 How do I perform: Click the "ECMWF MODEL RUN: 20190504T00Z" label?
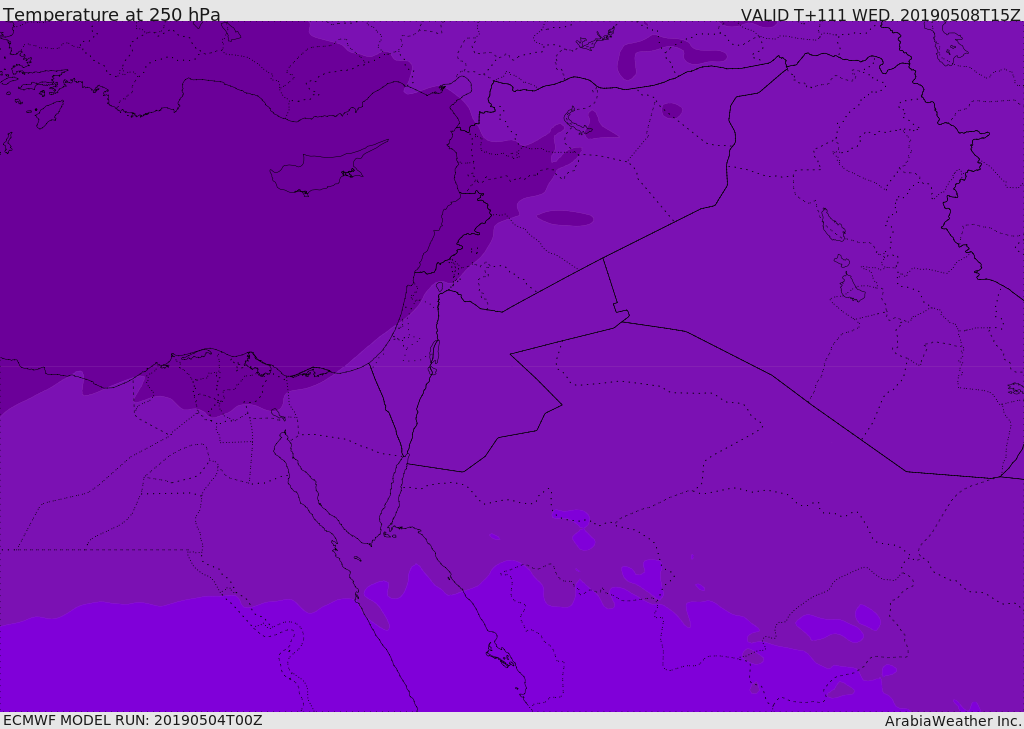point(132,720)
